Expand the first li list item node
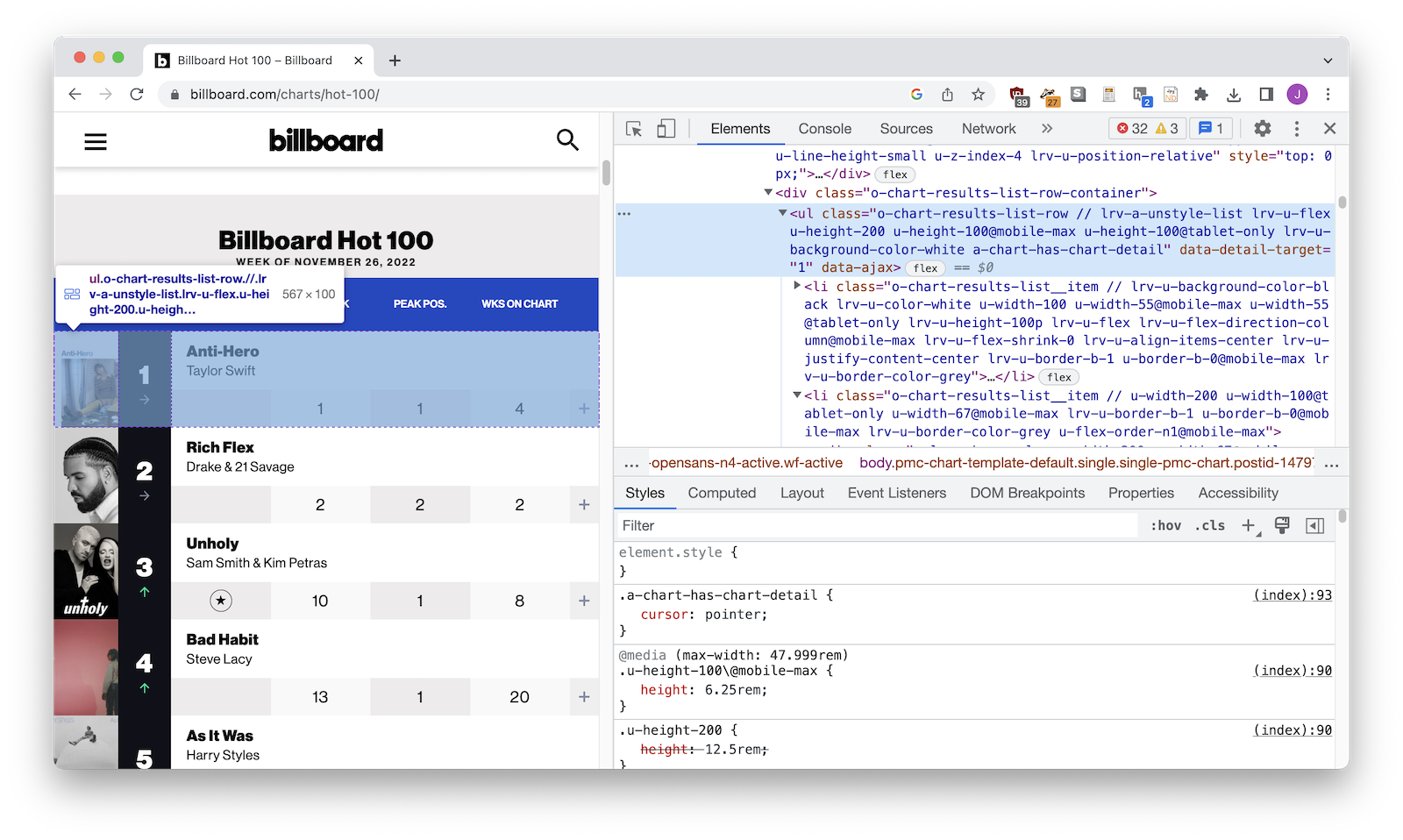Viewport: 1403px width, 840px height. pyautogui.click(x=796, y=286)
